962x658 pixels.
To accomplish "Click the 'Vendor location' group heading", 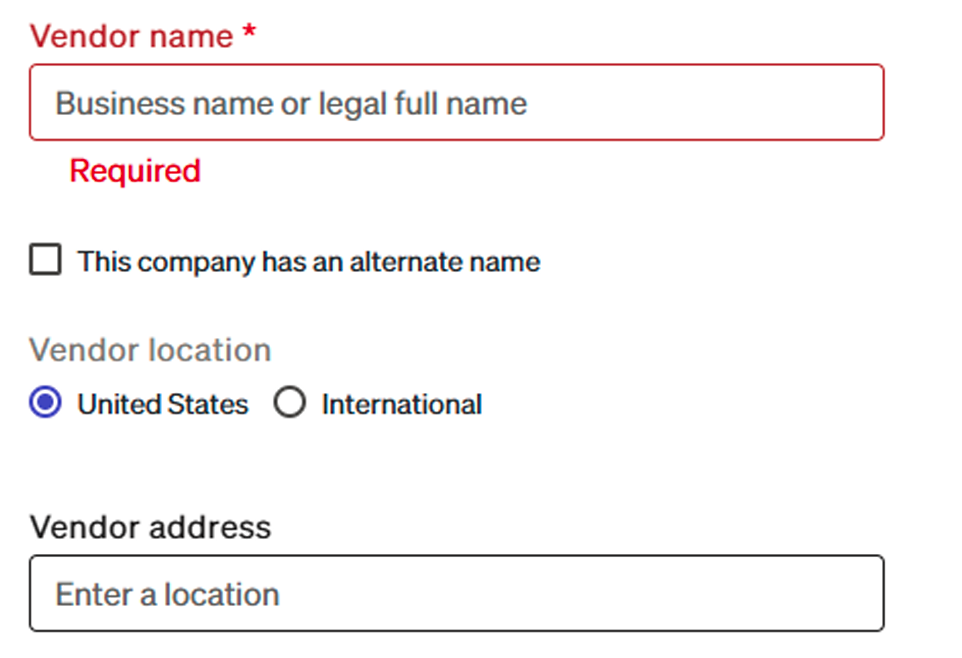I will [150, 351].
